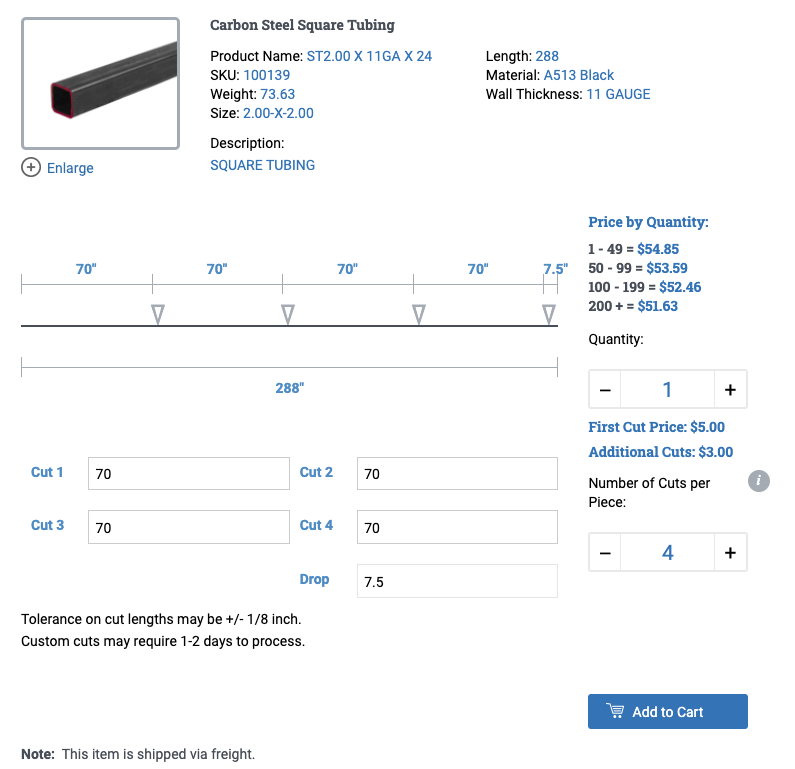Focus the Cut 1 length field
This screenshot has height=769, width=795.
pyautogui.click(x=189, y=473)
